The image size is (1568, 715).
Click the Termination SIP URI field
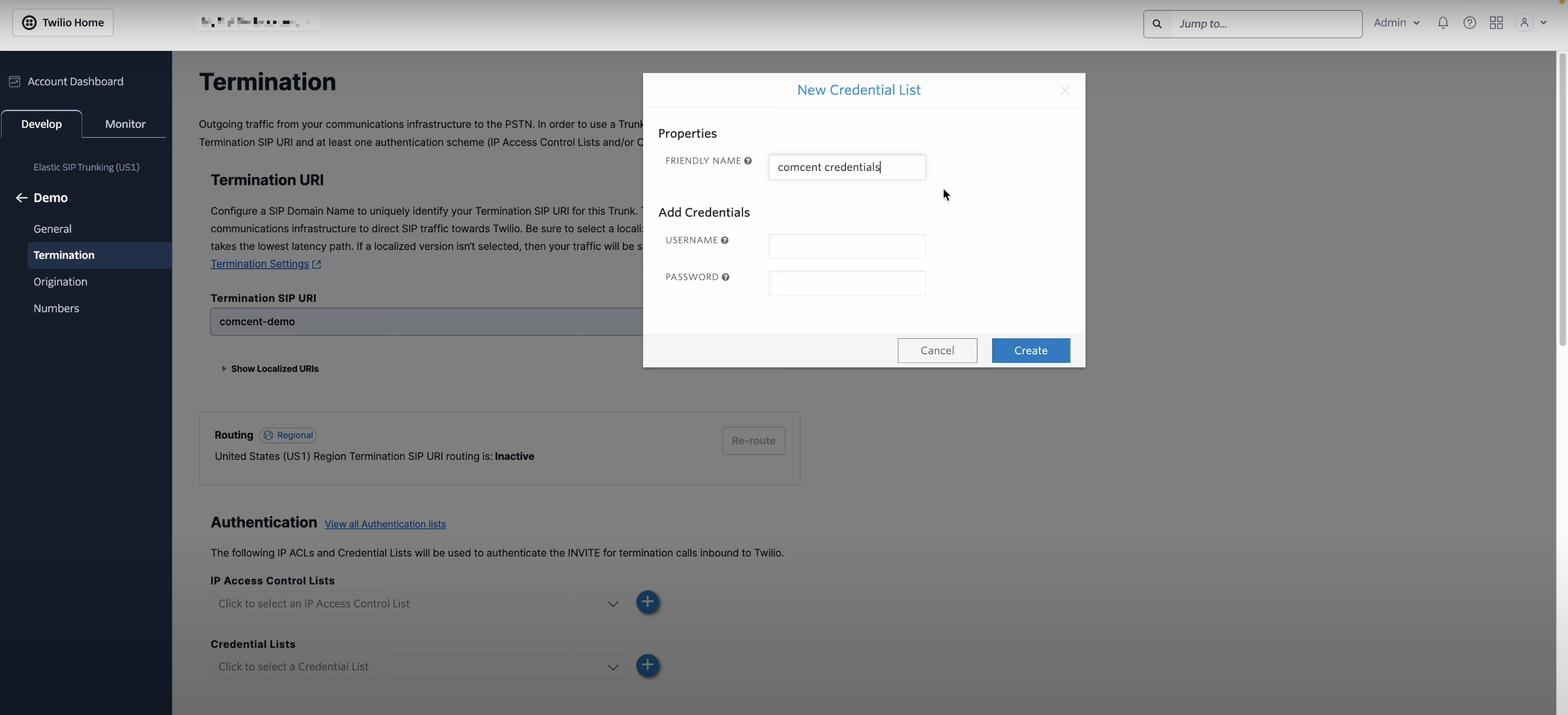click(426, 321)
